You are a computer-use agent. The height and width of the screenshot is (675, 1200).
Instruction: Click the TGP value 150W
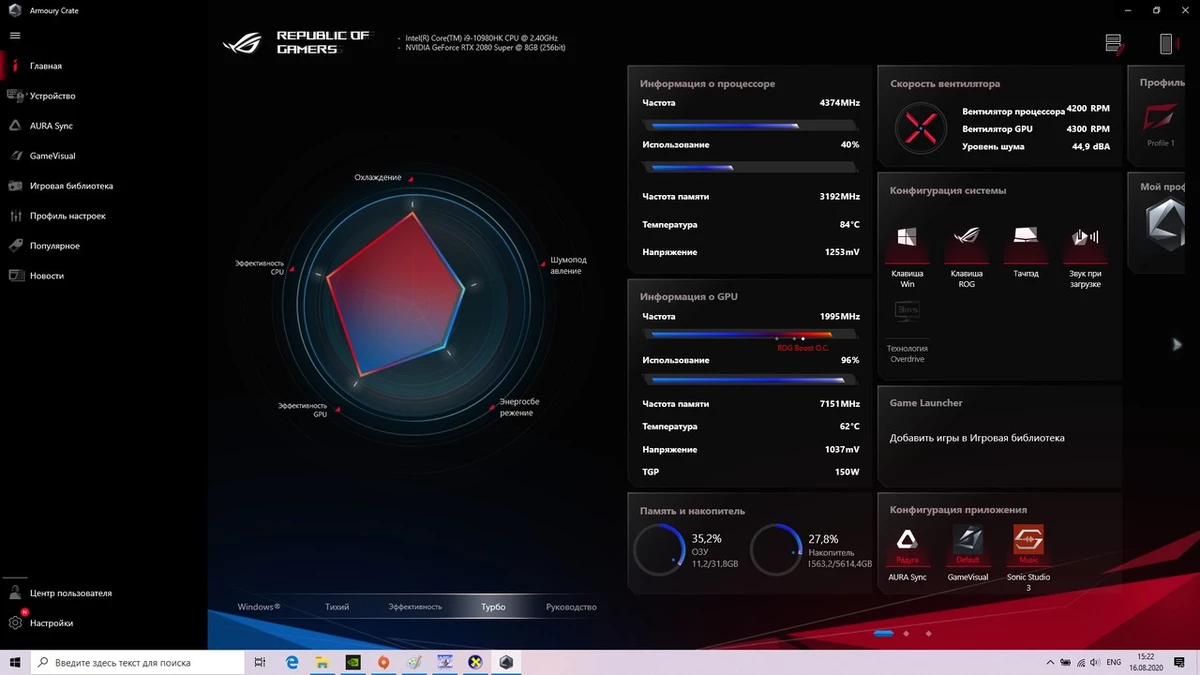click(847, 472)
